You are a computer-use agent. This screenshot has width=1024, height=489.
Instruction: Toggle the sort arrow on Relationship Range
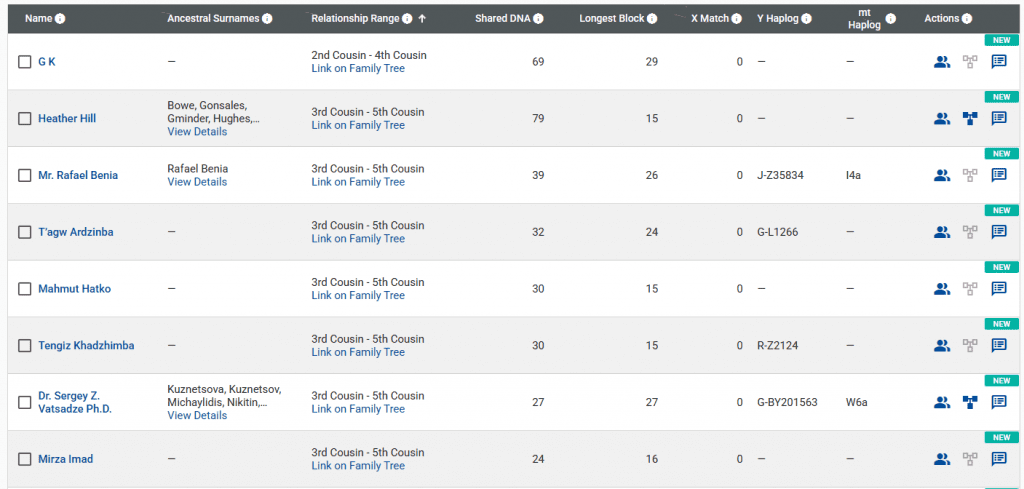click(422, 19)
